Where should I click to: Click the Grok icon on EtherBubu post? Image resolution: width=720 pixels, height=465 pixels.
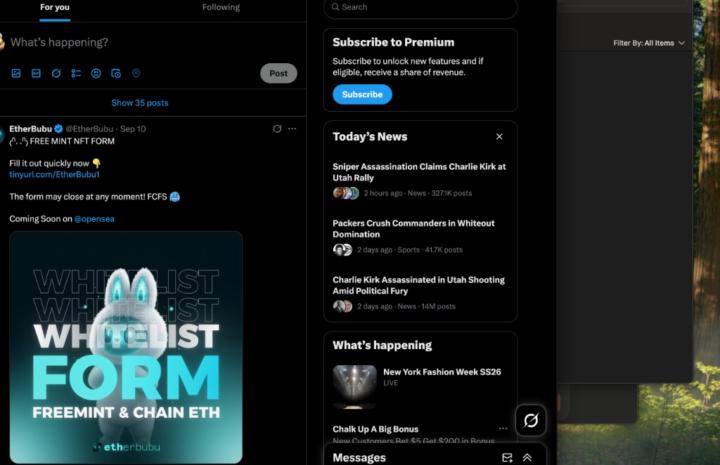[277, 129]
